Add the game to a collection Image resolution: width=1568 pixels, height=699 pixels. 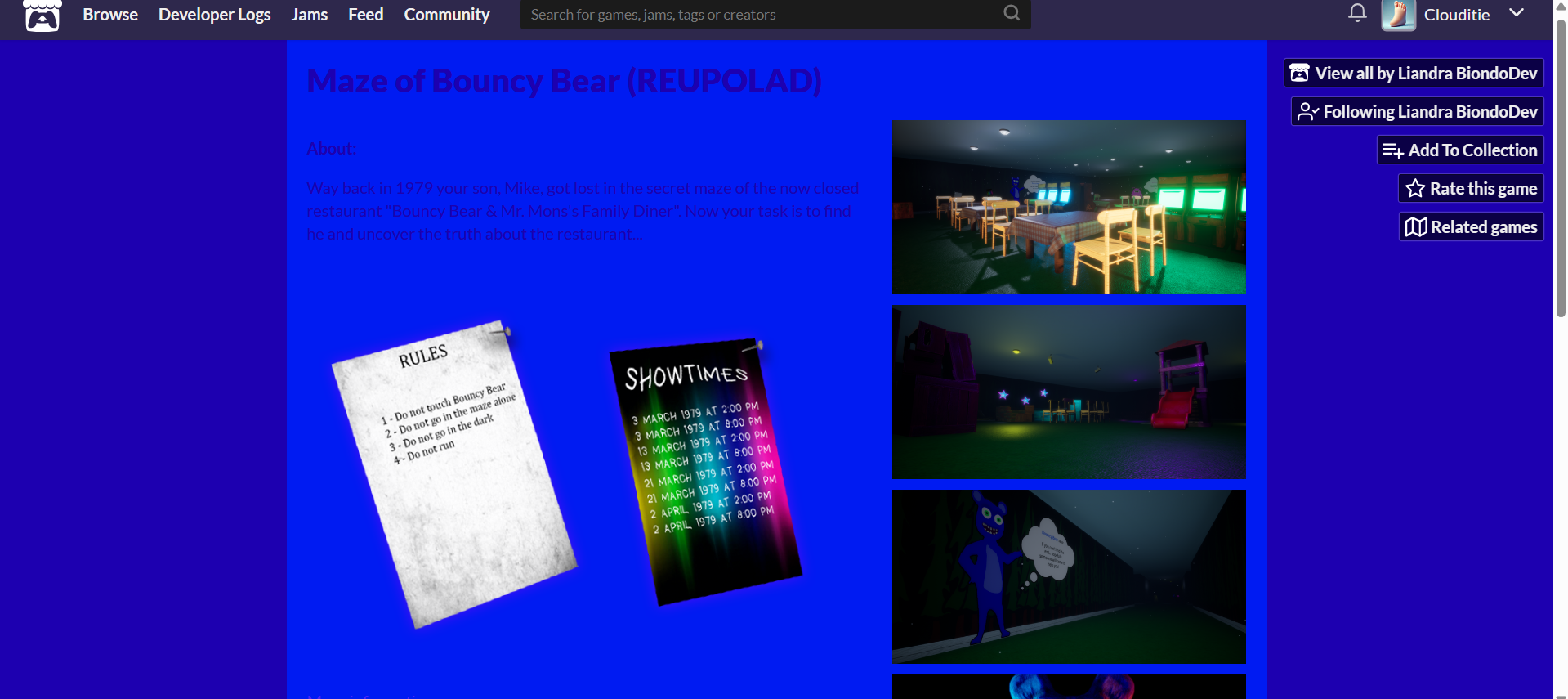pos(1460,150)
